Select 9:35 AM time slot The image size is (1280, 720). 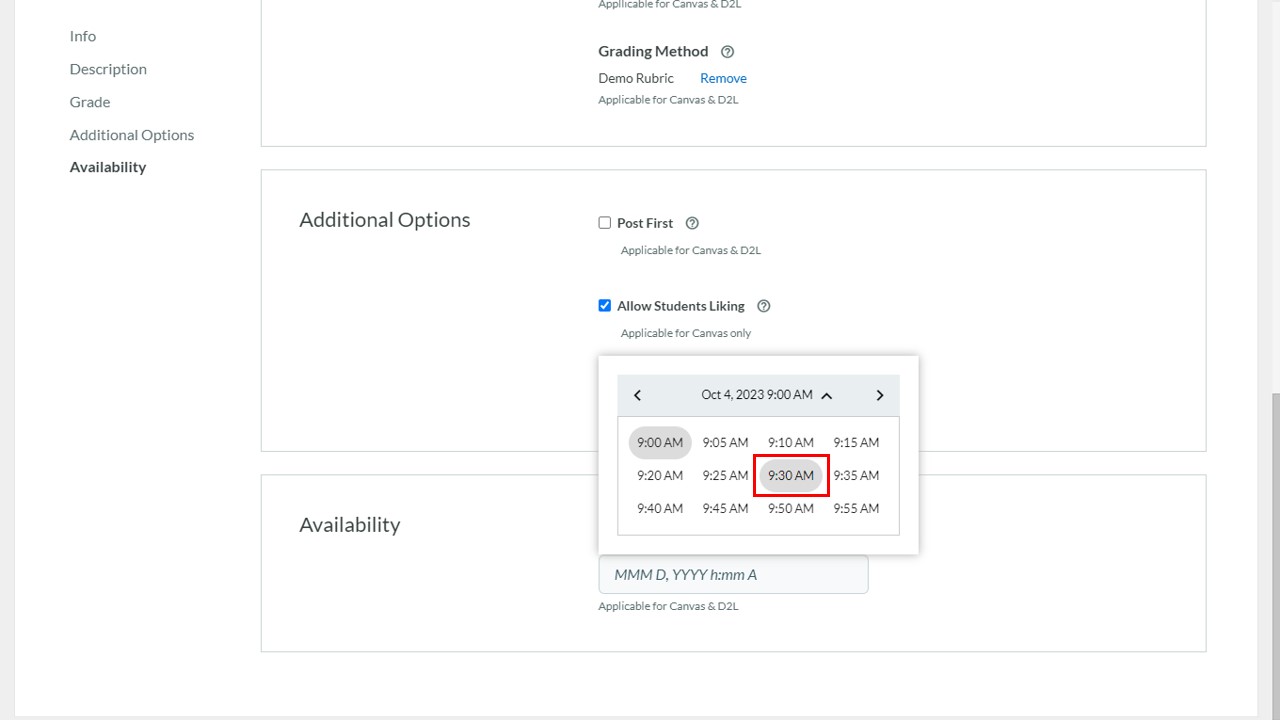[x=856, y=476]
